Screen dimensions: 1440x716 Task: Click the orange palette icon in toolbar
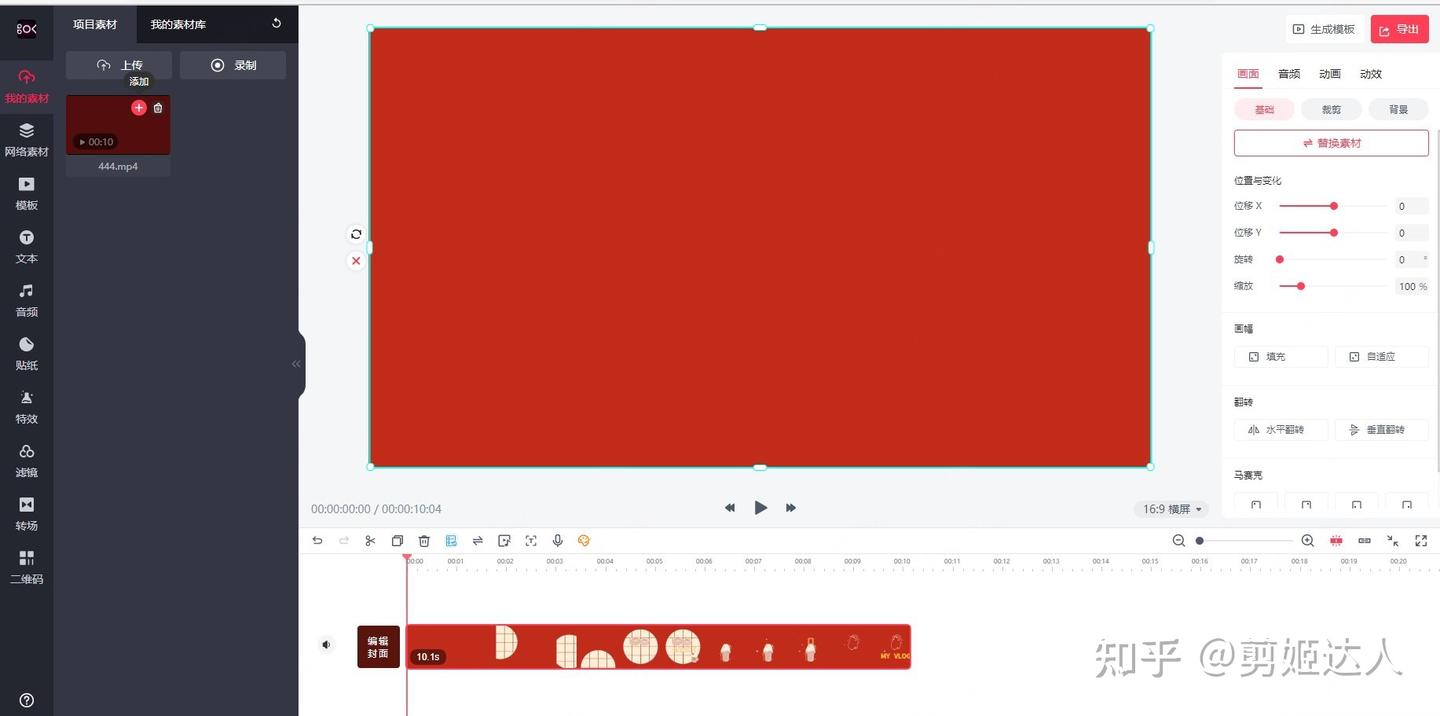click(x=584, y=540)
